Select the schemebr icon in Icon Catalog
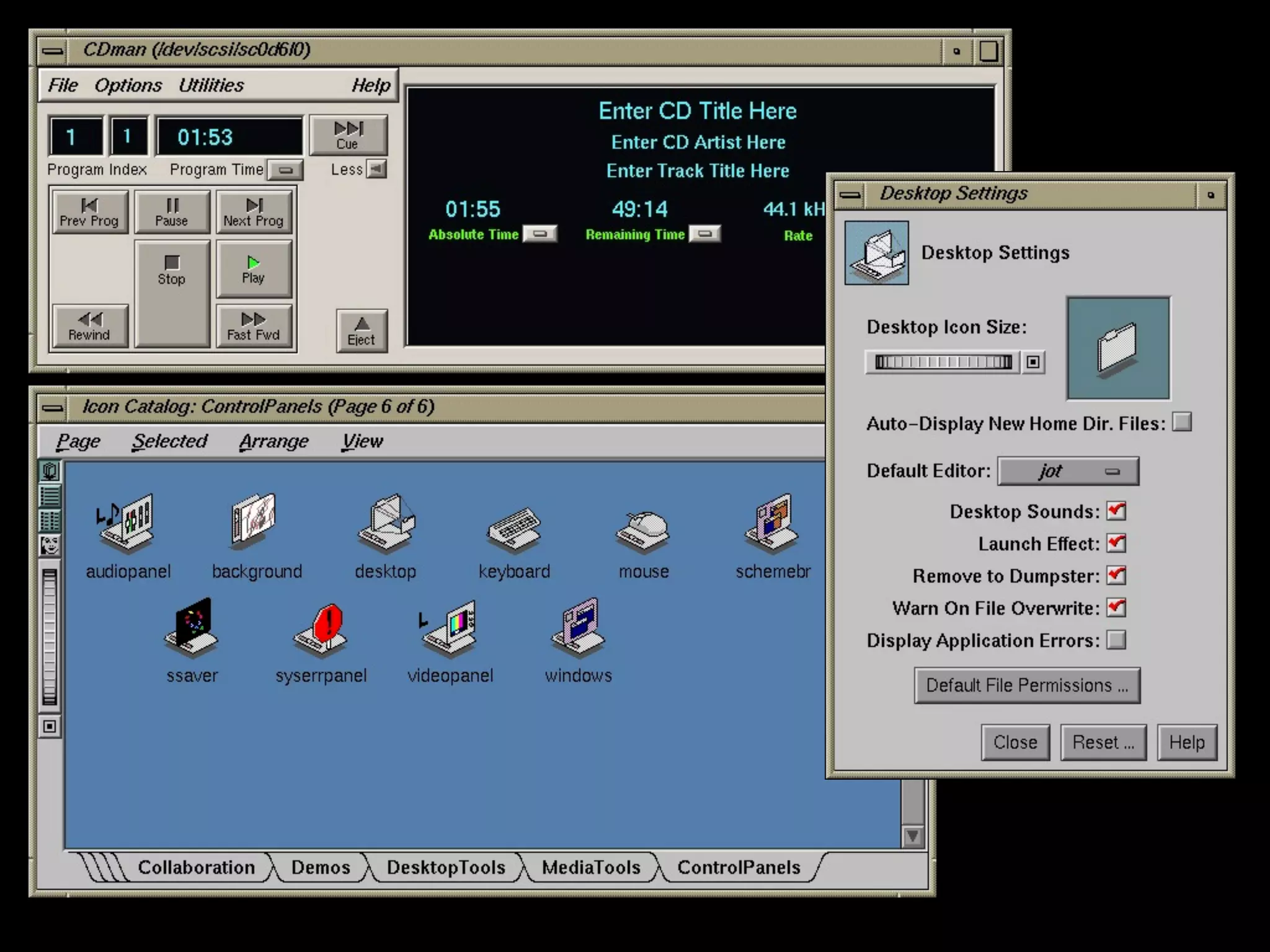This screenshot has height=952, width=1270. point(773,524)
